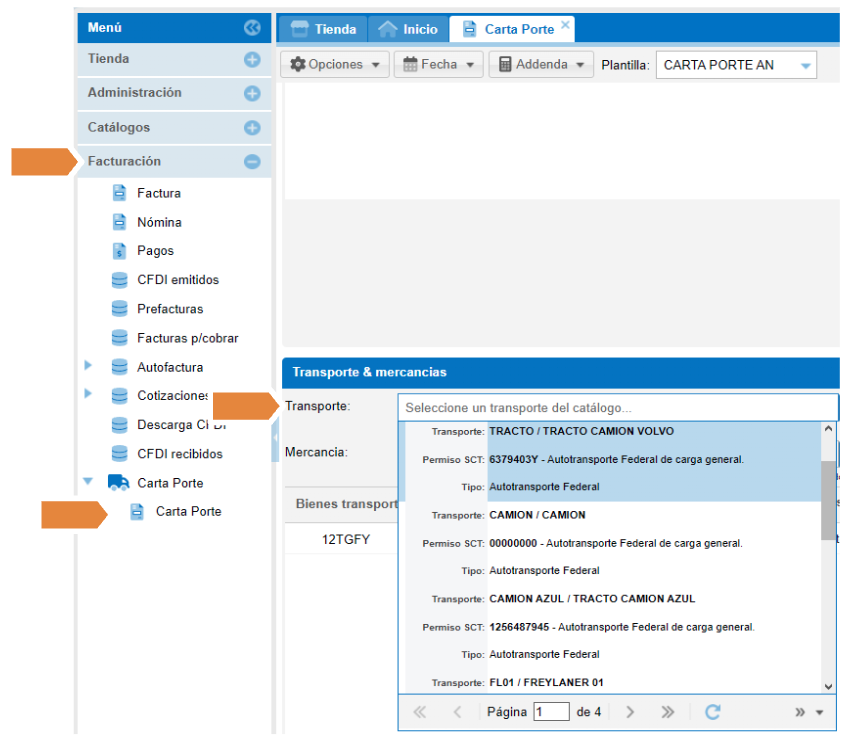Open CFDI emitidos from the sidebar
847x745 pixels.
click(x=177, y=280)
